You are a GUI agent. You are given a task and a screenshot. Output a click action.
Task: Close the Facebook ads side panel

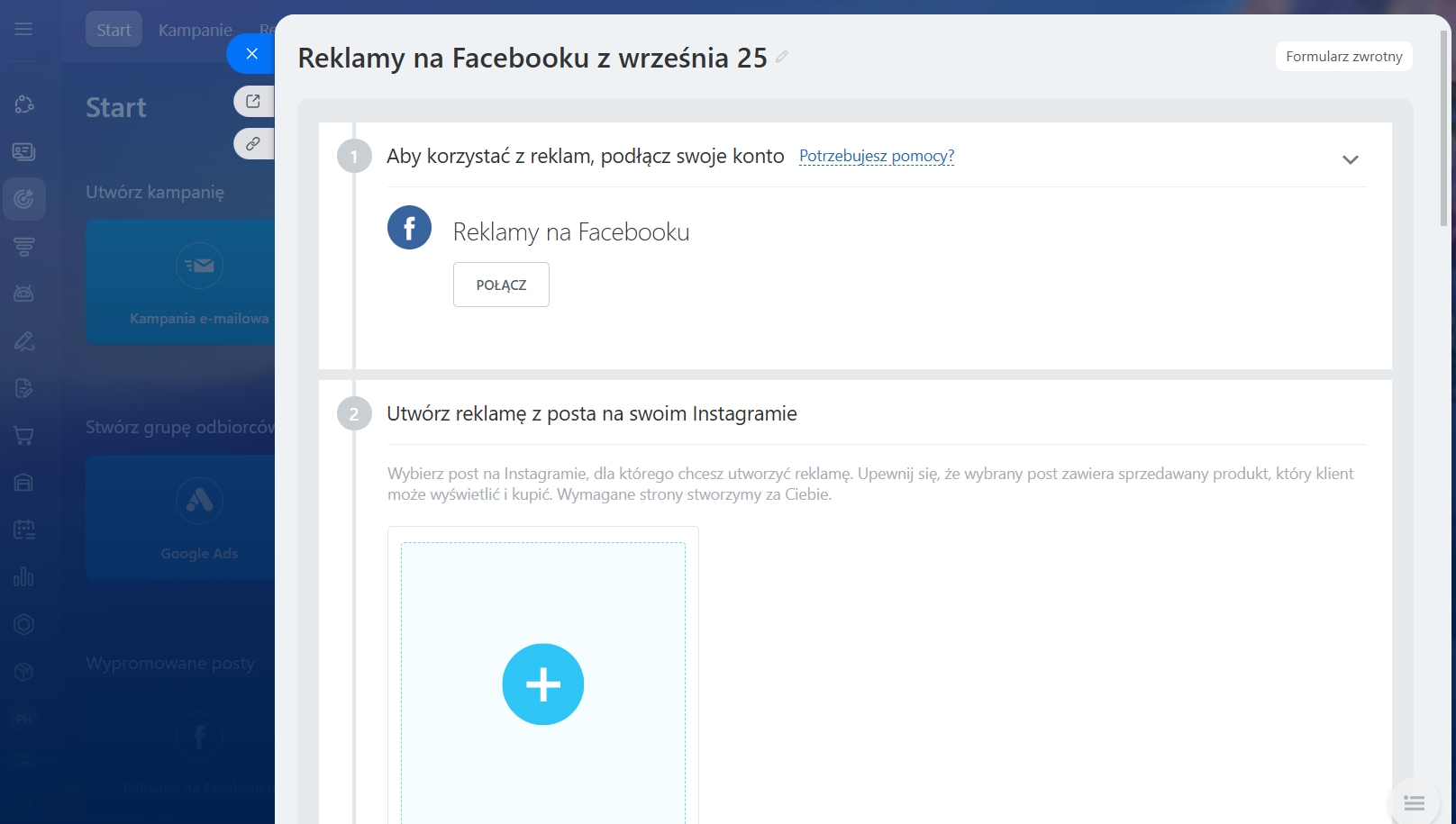click(251, 54)
